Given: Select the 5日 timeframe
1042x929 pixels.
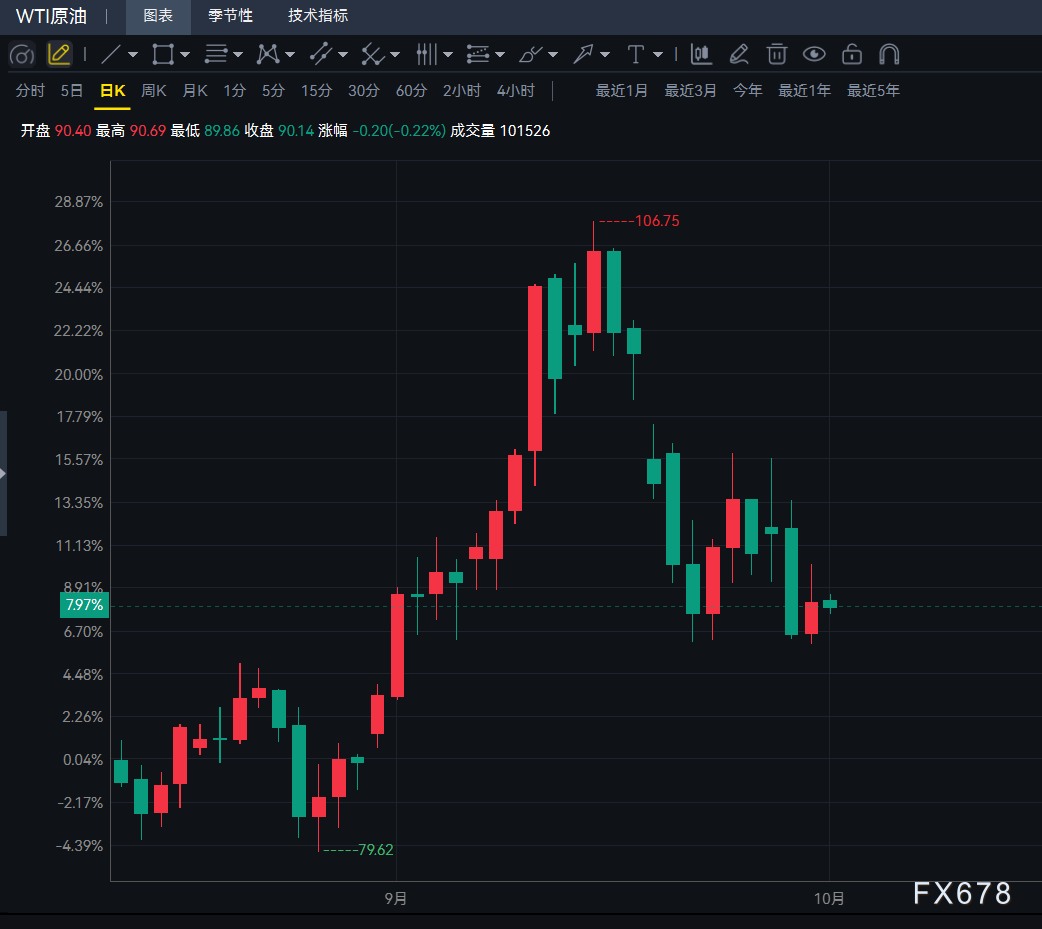Looking at the screenshot, I should coord(72,90).
